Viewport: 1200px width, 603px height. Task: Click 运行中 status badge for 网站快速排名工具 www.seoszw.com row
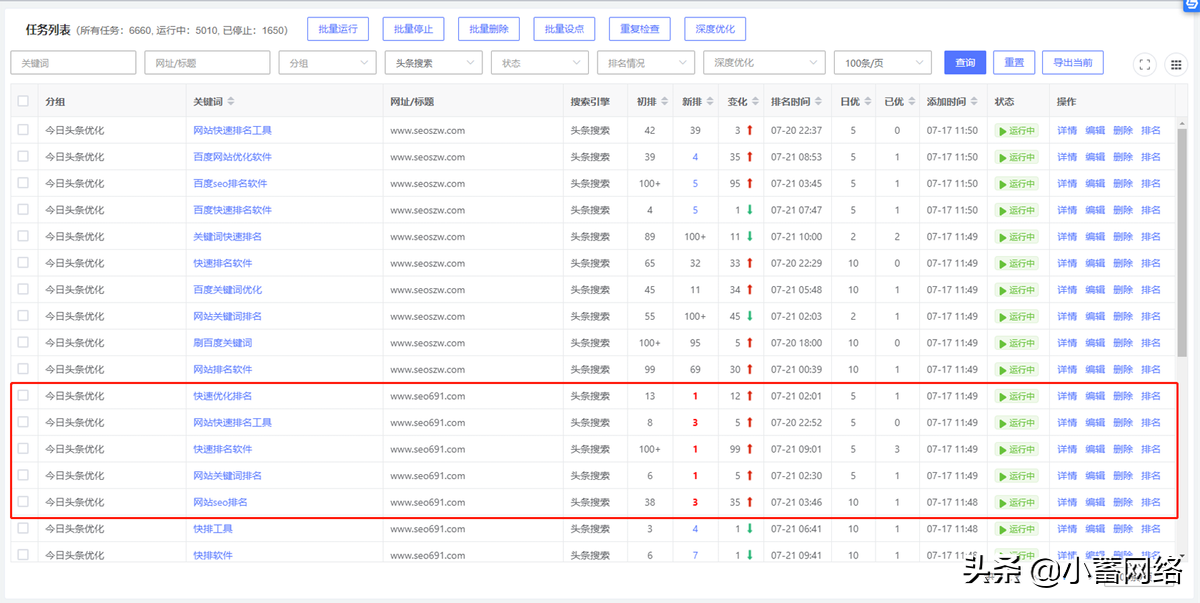pos(1016,131)
